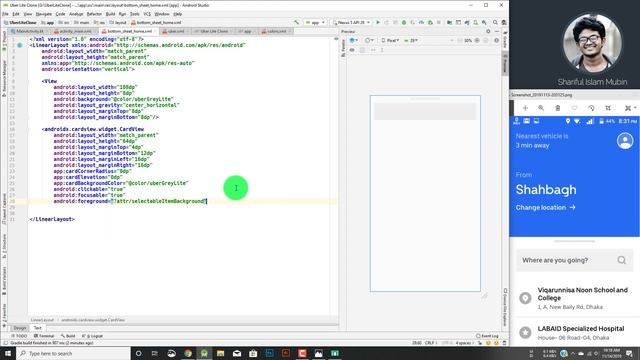Open the 4 spaces indent dropdown
This screenshot has width=640, height=360.
(x=464, y=343)
